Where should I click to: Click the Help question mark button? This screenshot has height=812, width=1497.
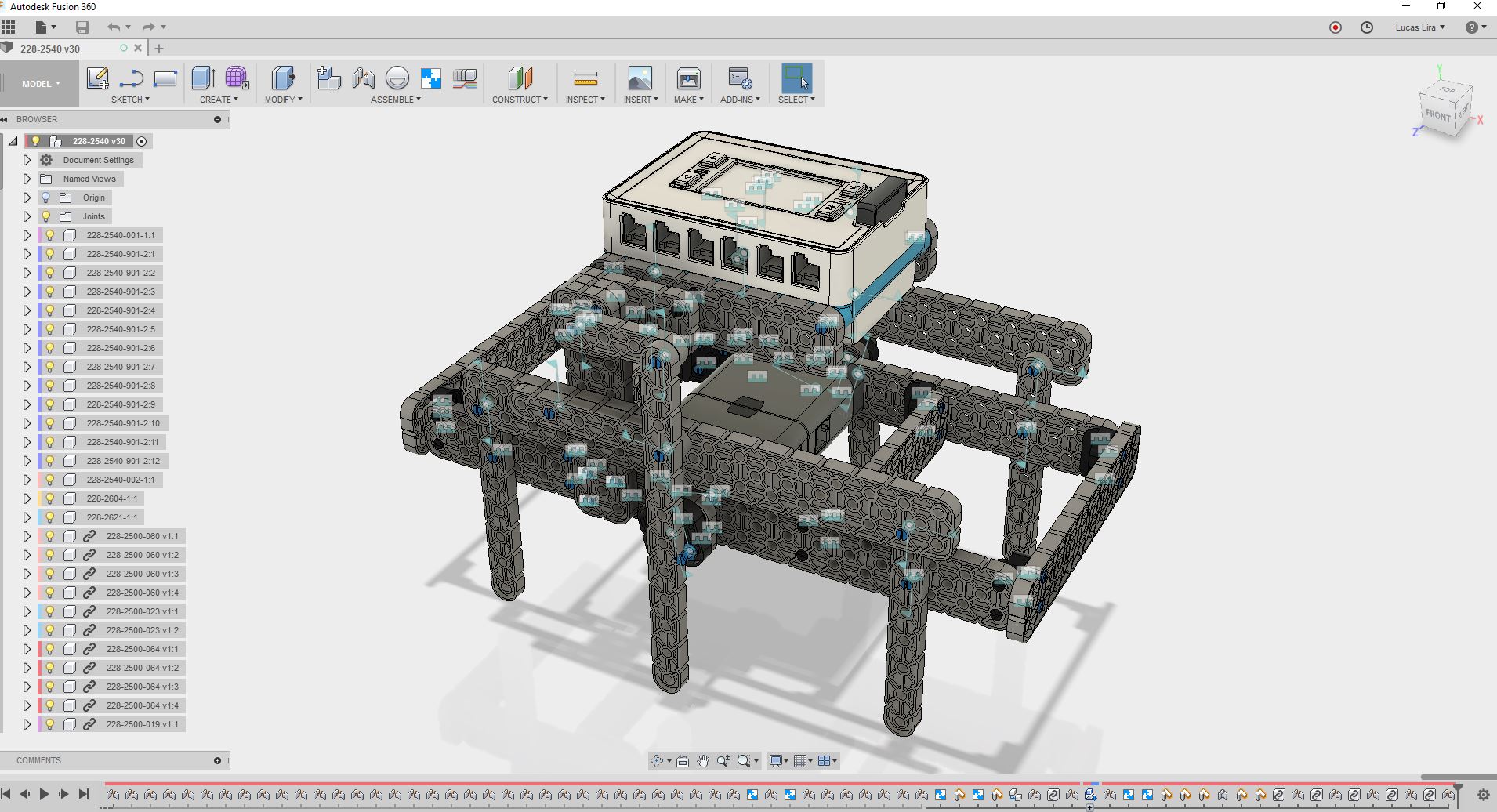1473,27
